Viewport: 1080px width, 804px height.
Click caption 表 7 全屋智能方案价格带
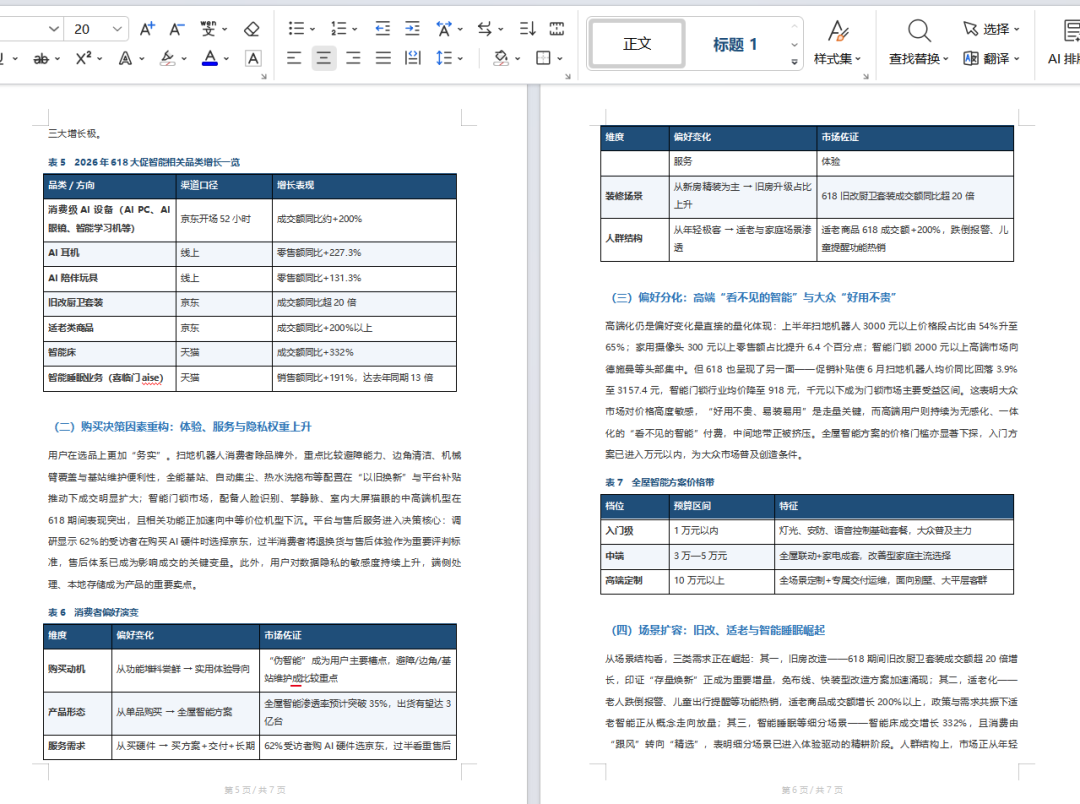[x=660, y=482]
